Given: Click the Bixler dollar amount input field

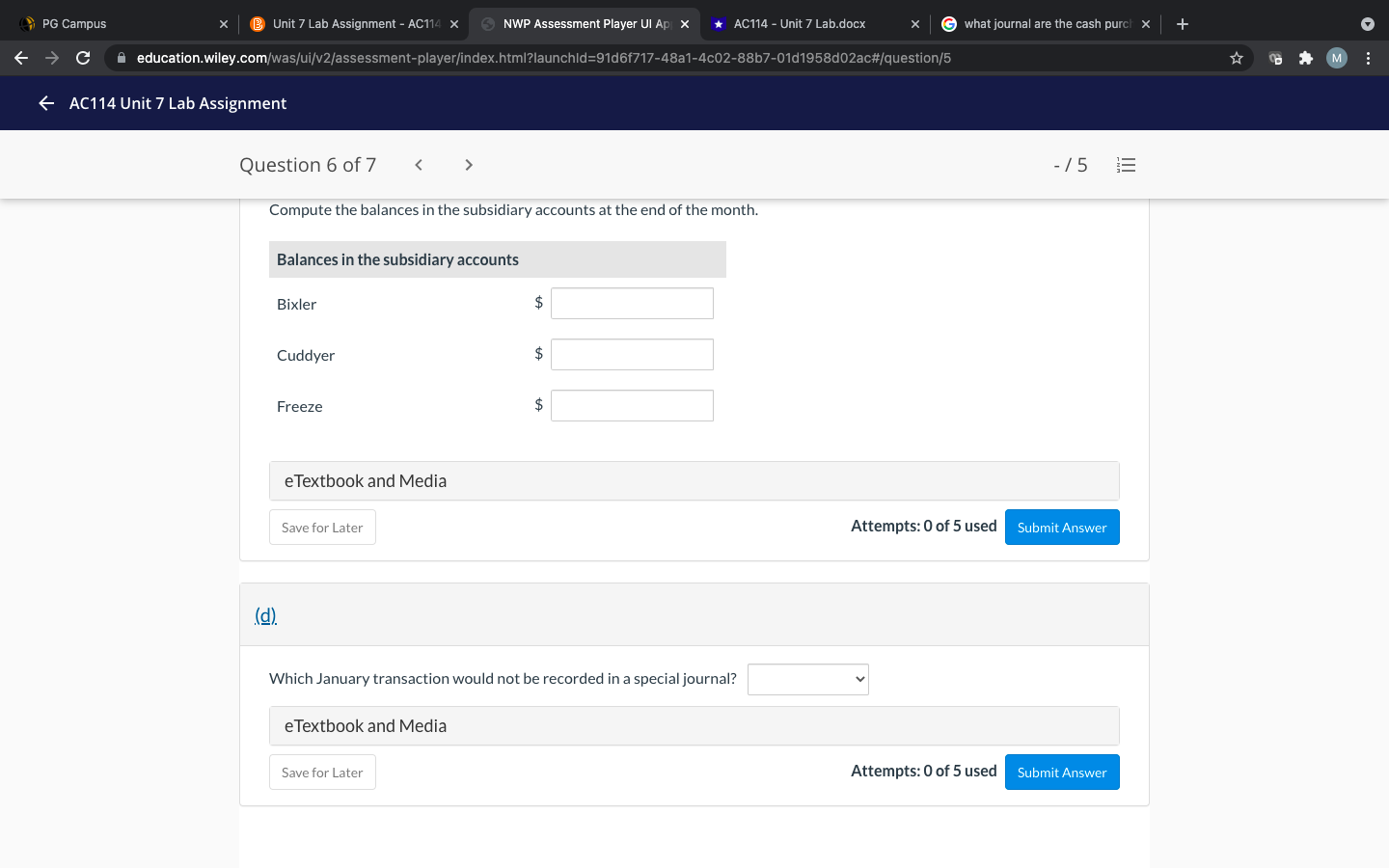Looking at the screenshot, I should point(632,303).
